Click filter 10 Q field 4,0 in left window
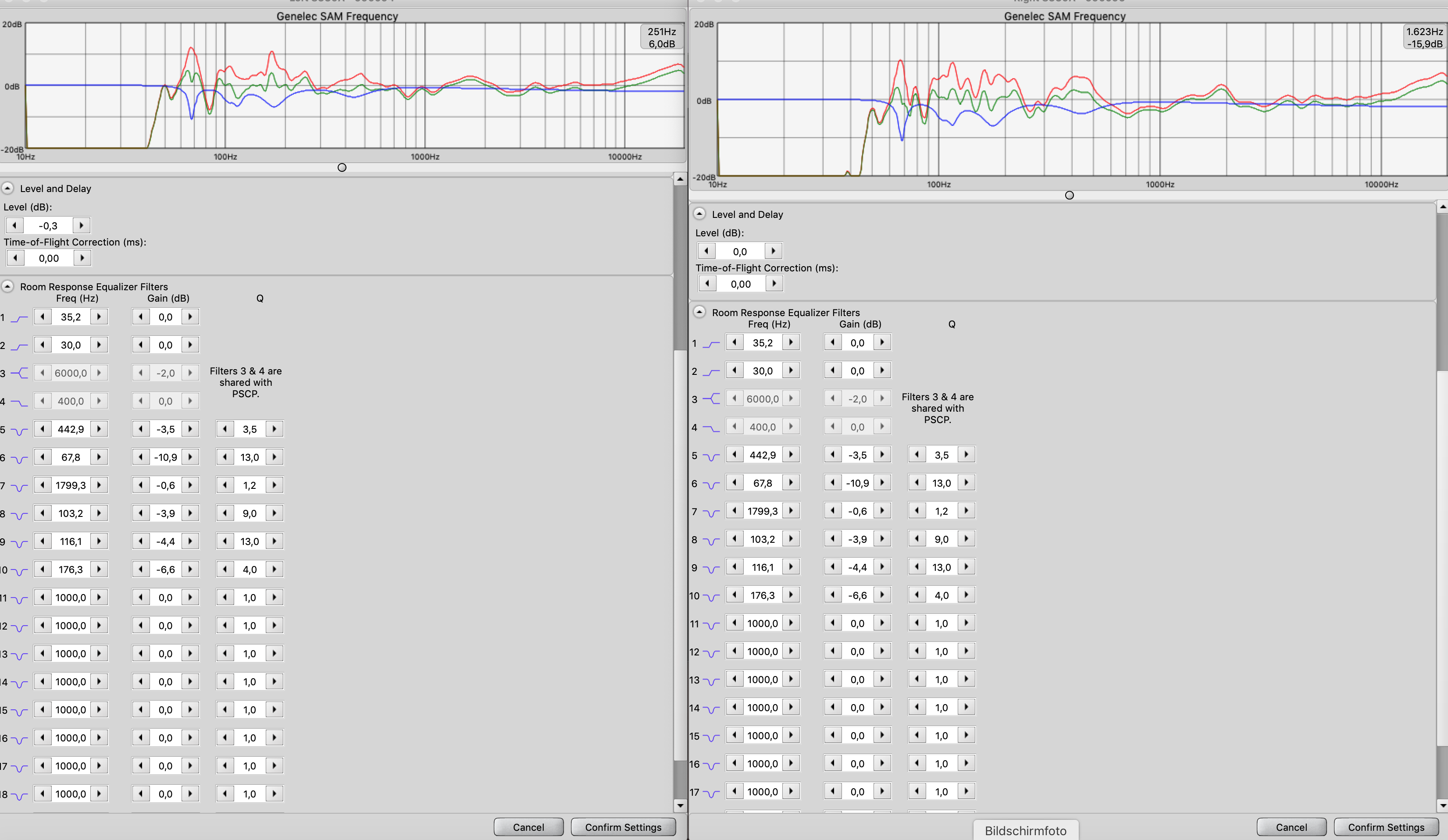 tap(250, 570)
